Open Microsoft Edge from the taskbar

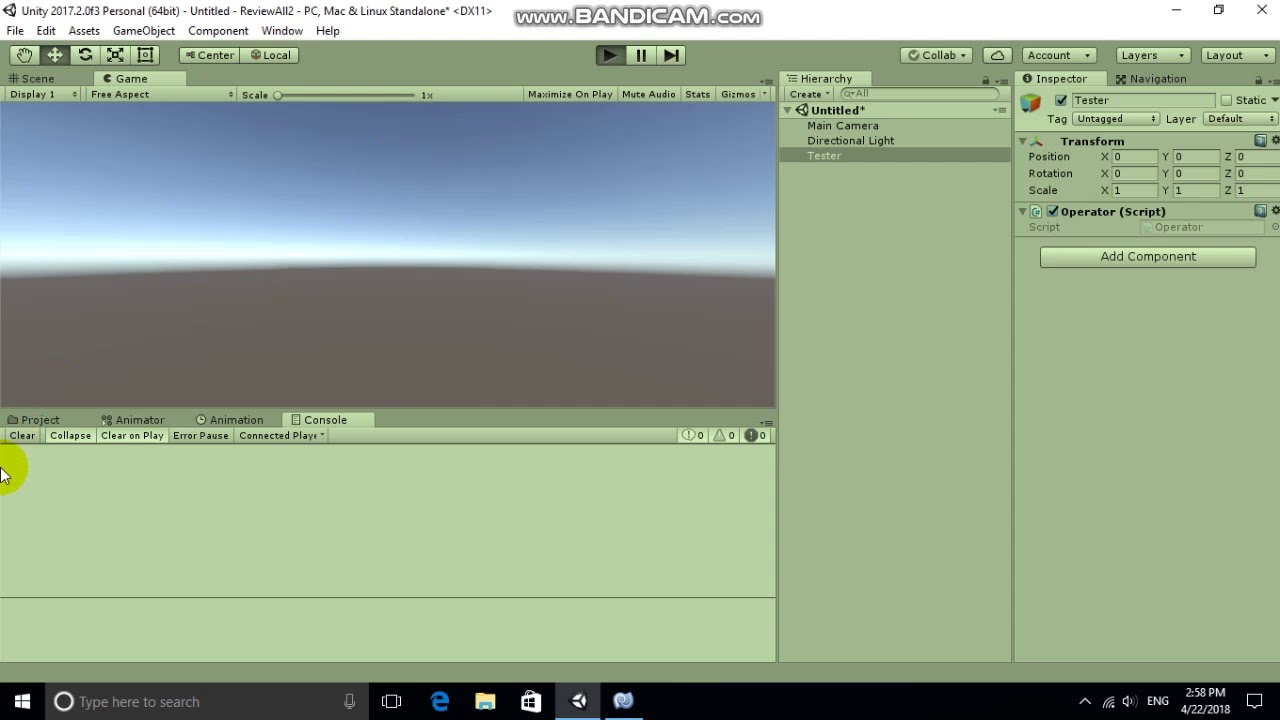click(x=439, y=701)
